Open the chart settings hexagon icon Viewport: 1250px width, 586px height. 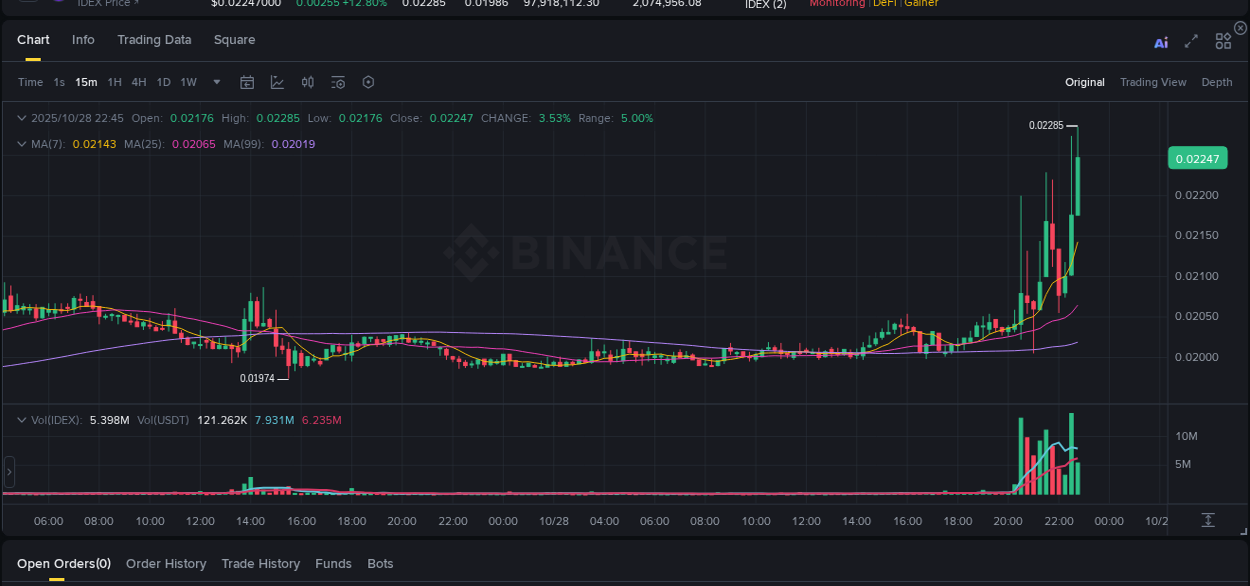(368, 82)
